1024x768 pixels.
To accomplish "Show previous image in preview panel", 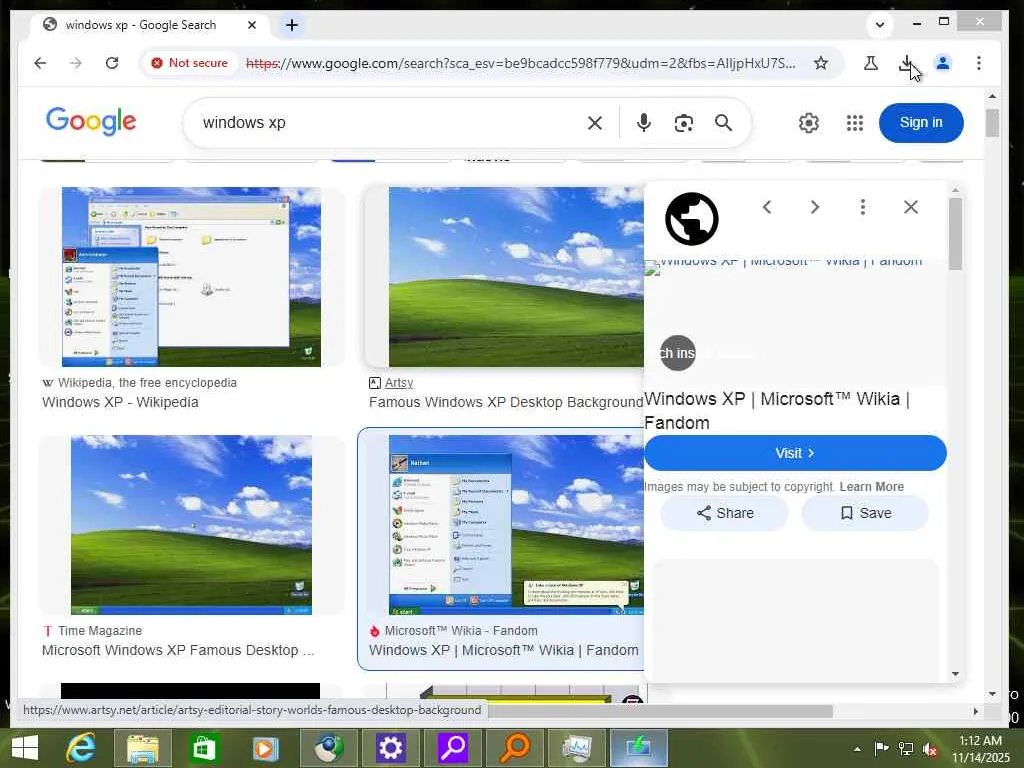I will (767, 207).
